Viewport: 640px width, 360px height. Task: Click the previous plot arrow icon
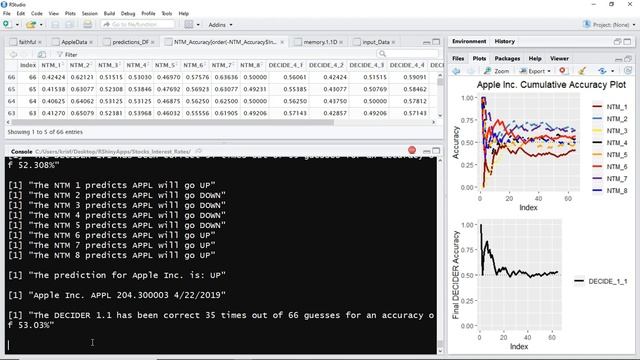[x=456, y=71]
